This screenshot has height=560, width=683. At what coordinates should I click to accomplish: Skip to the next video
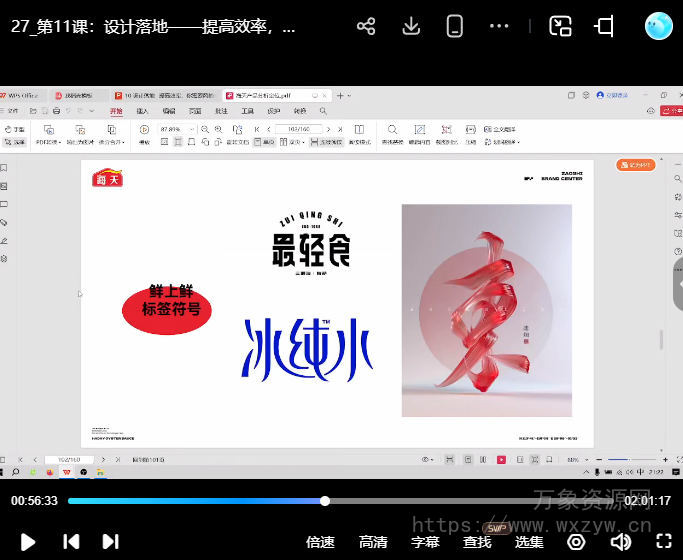click(111, 542)
